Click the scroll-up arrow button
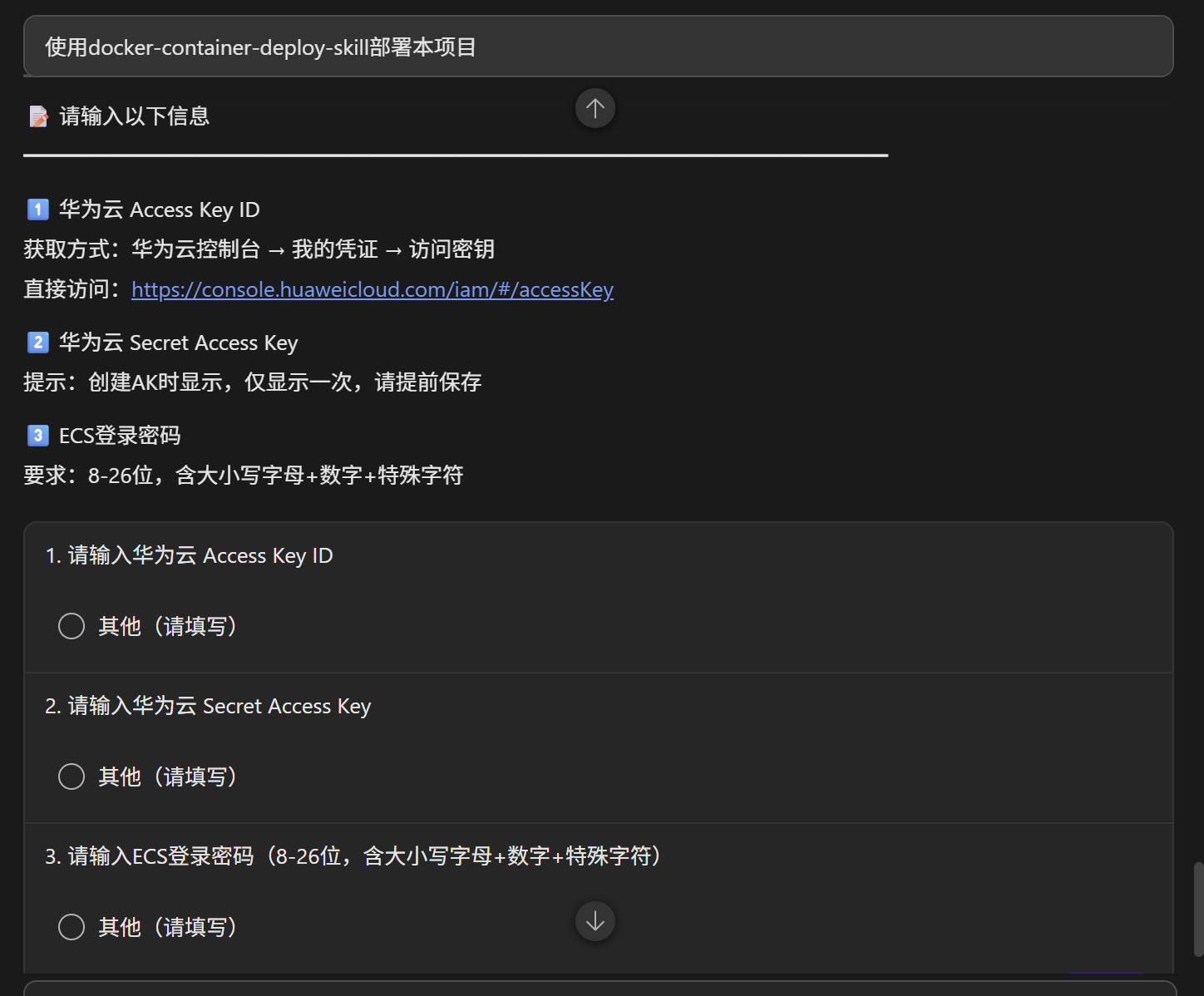This screenshot has width=1204, height=996. tap(595, 108)
